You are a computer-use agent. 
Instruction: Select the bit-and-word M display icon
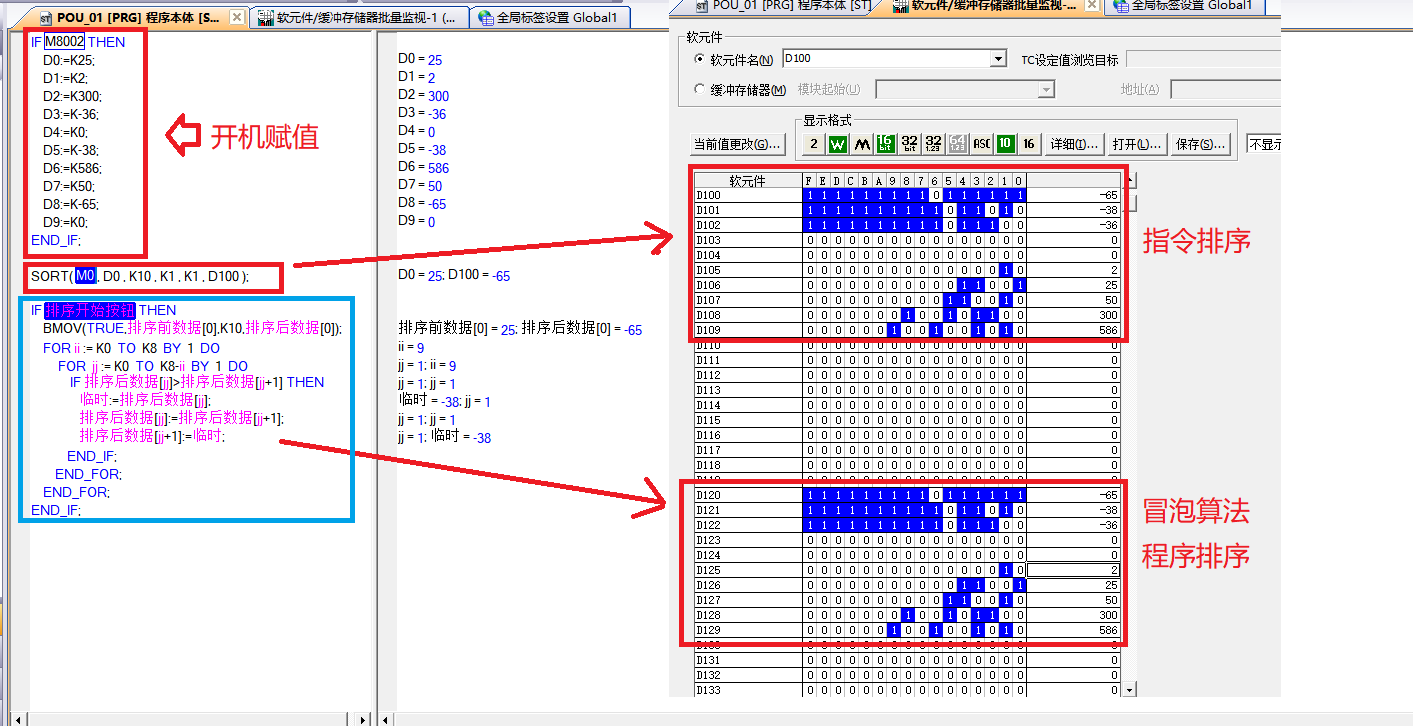tap(861, 144)
